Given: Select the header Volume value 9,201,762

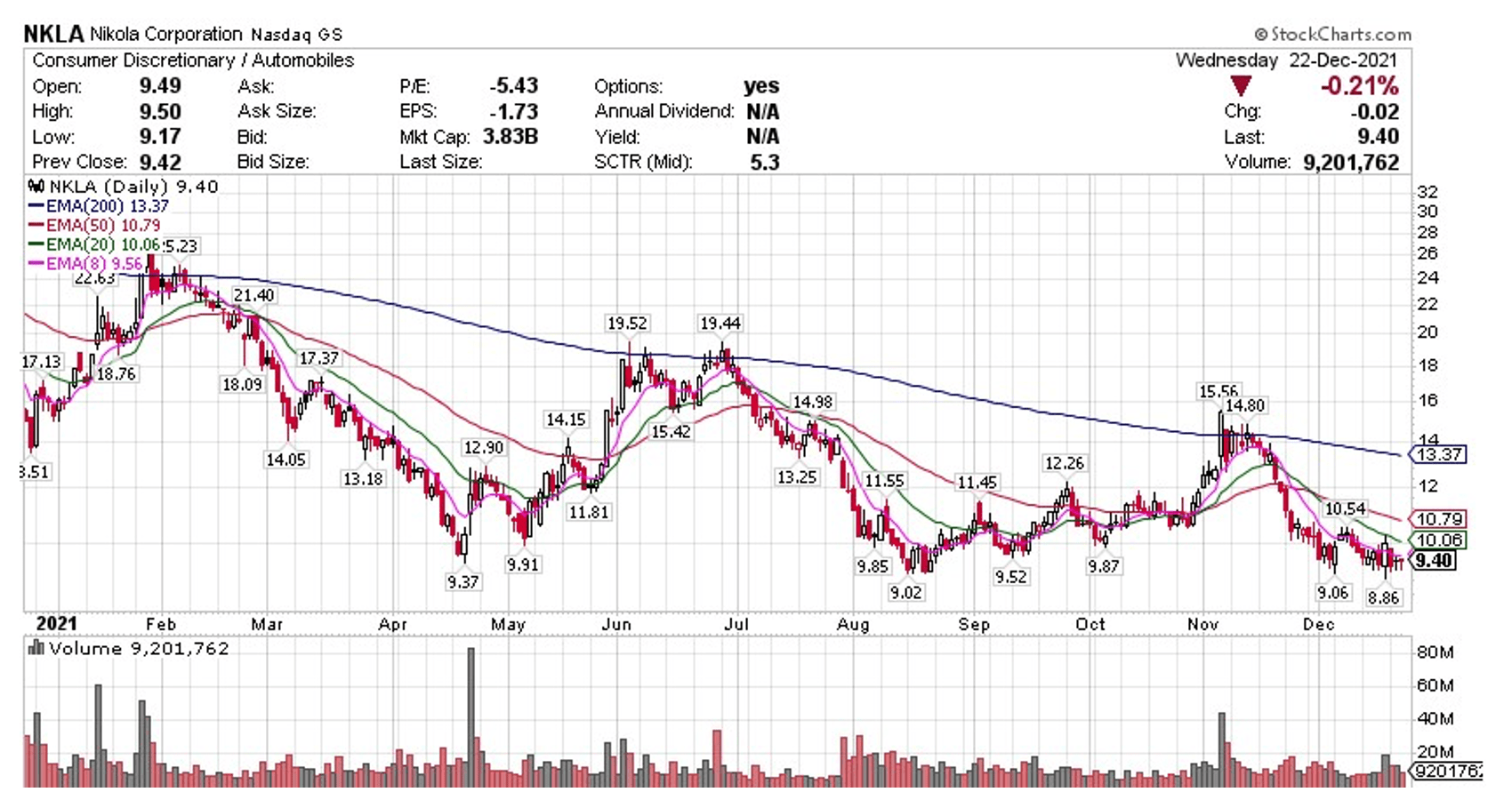Looking at the screenshot, I should pos(1351,163).
